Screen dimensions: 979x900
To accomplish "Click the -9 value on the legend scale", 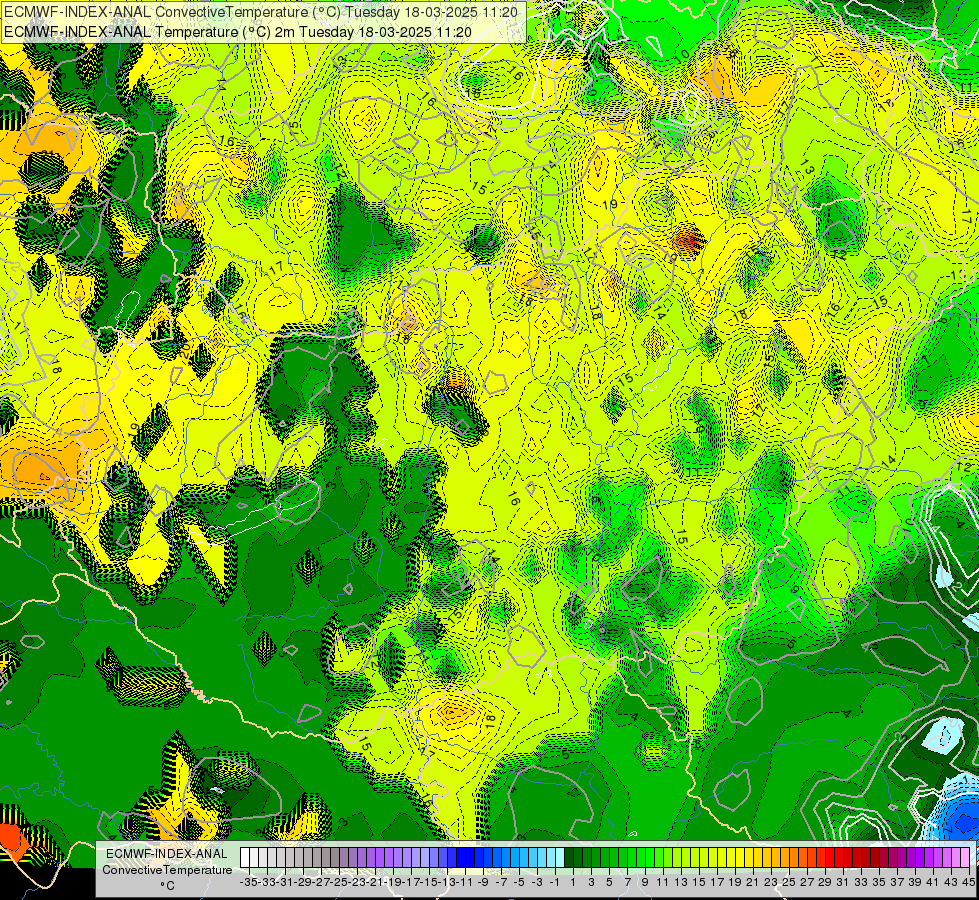I will click(483, 883).
